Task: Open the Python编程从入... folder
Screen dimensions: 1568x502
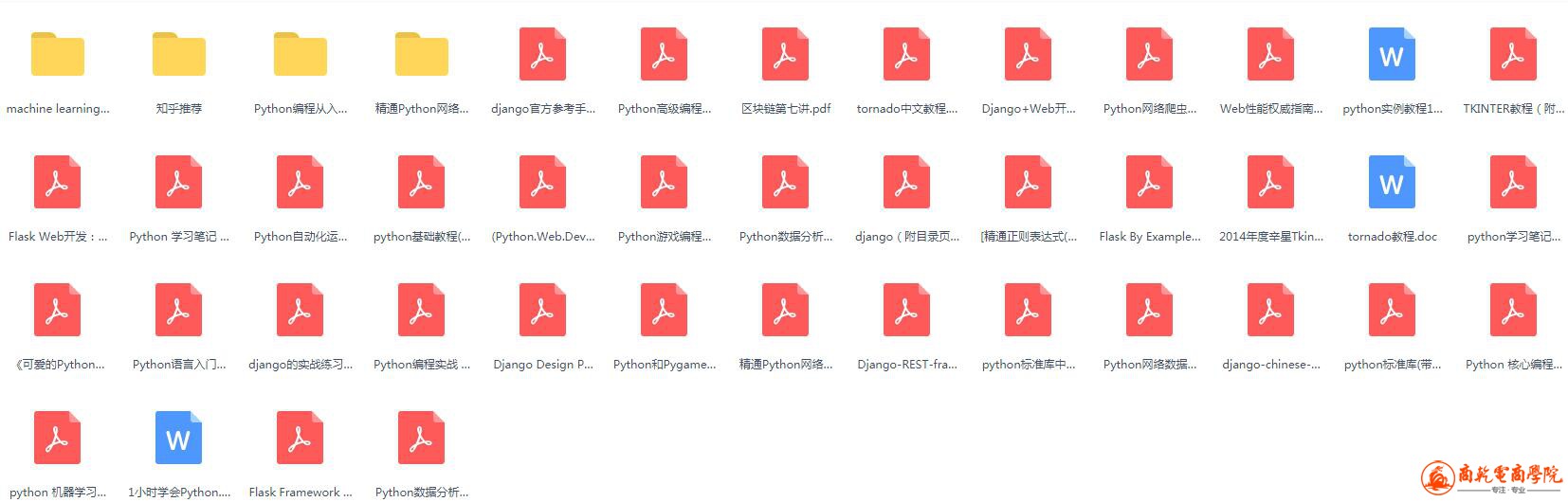Action: (x=300, y=55)
